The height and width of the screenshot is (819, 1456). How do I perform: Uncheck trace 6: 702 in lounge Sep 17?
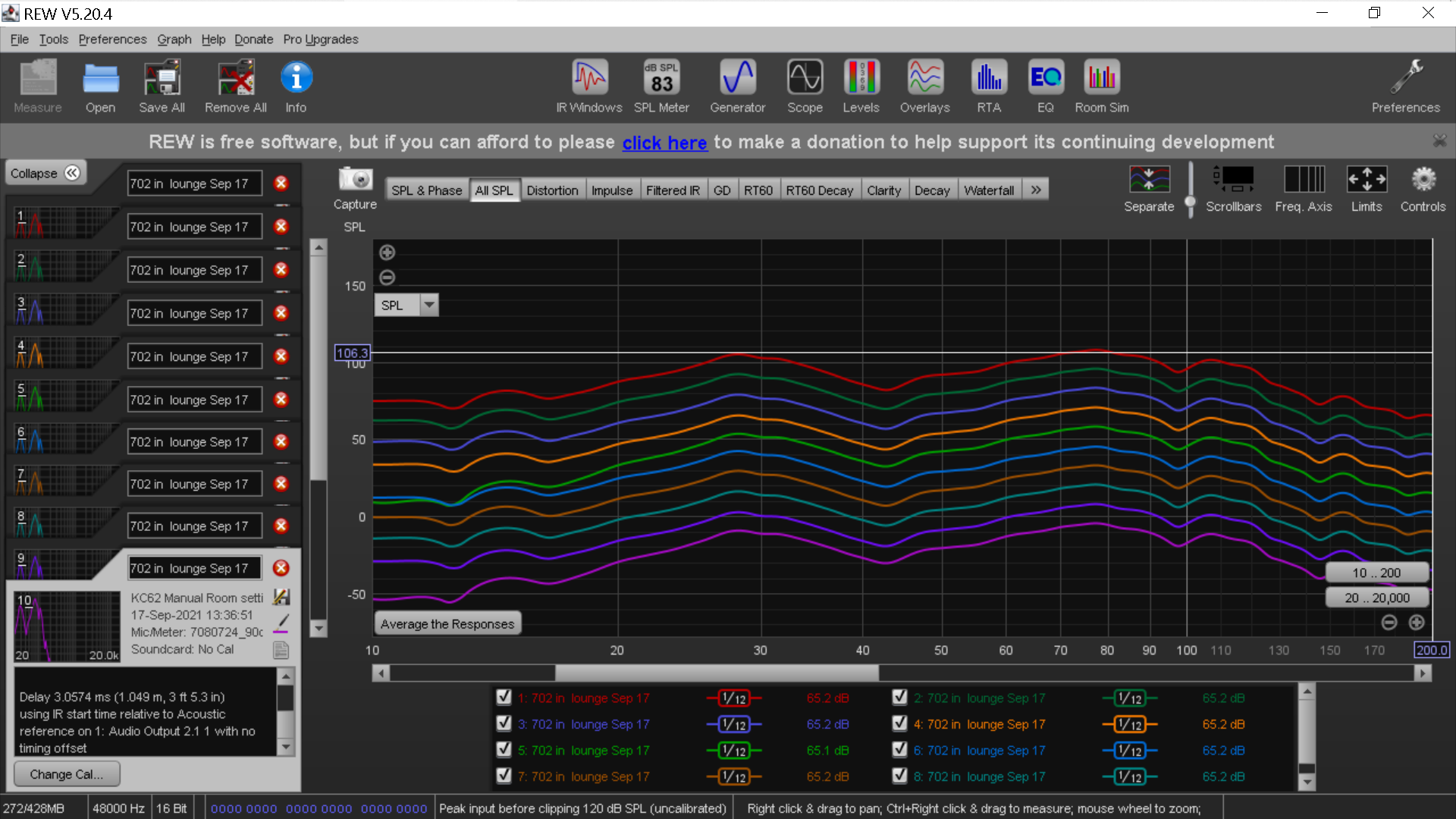899,750
